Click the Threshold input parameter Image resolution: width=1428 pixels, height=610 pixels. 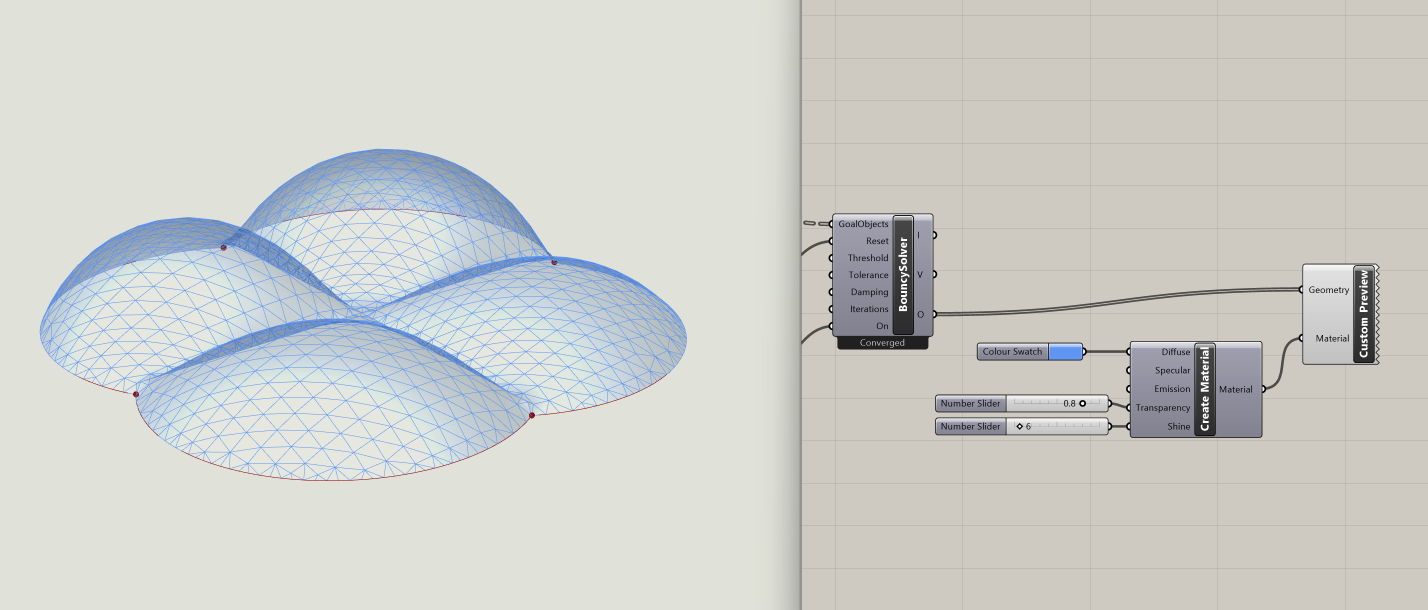coord(868,258)
